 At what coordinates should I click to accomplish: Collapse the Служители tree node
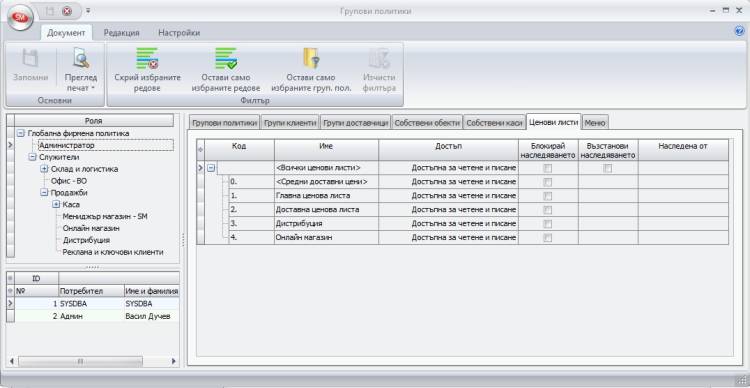click(x=32, y=157)
